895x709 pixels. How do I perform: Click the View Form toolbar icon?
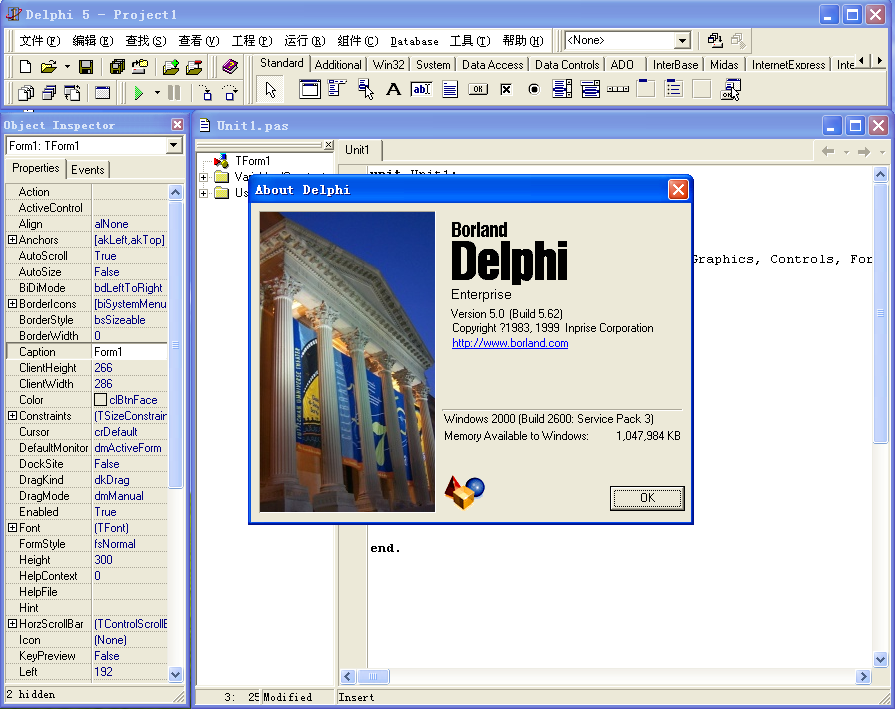point(49,92)
